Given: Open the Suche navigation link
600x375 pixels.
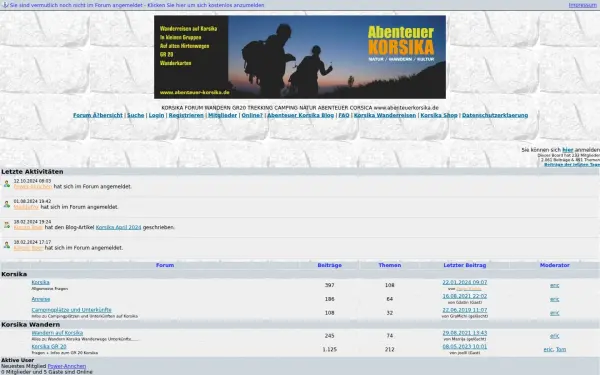Looking at the screenshot, I should click(135, 115).
